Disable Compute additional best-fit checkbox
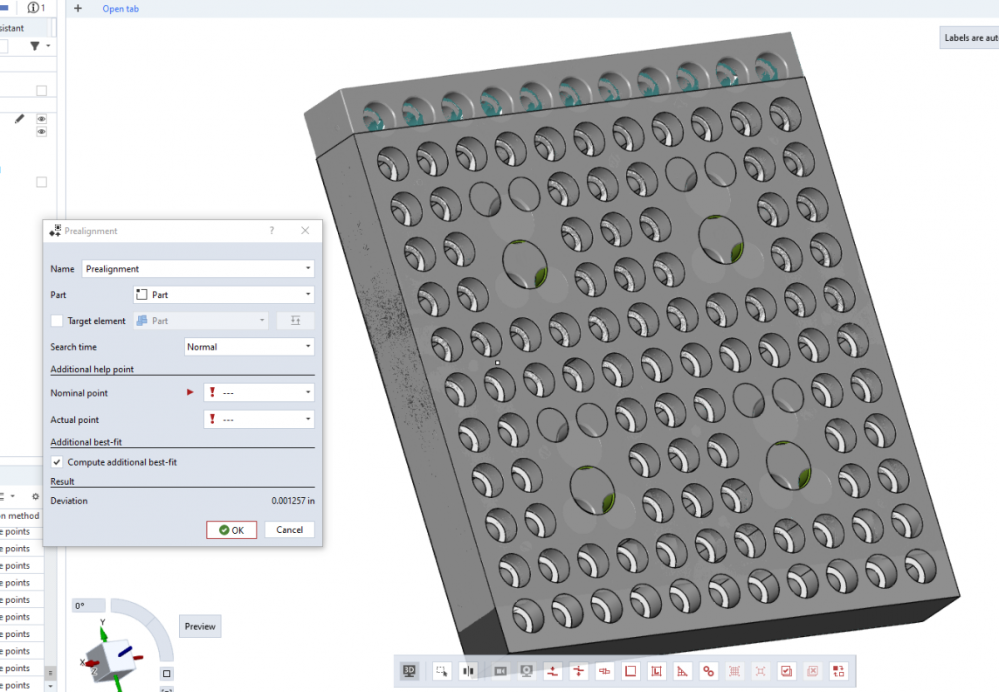Viewport: 999px width, 692px height. (57, 462)
